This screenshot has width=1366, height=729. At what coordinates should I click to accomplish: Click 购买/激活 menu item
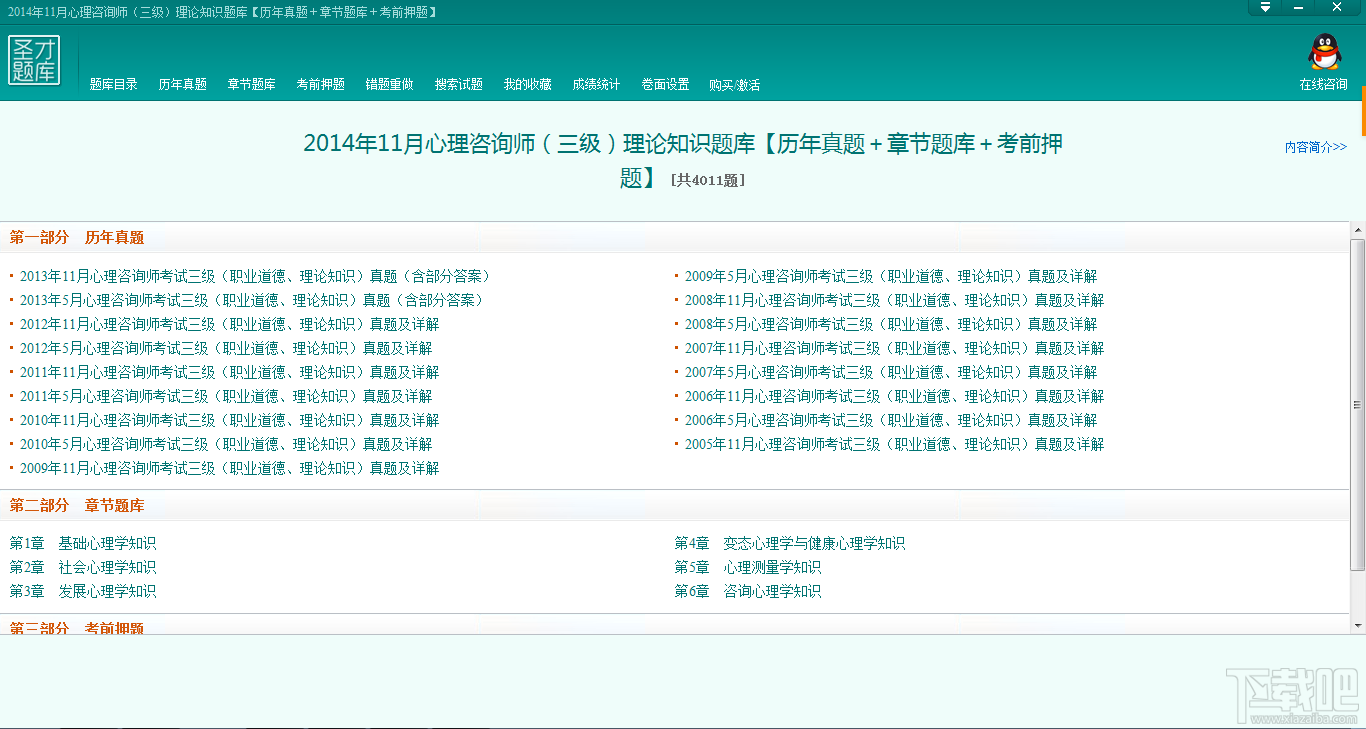pyautogui.click(x=735, y=85)
